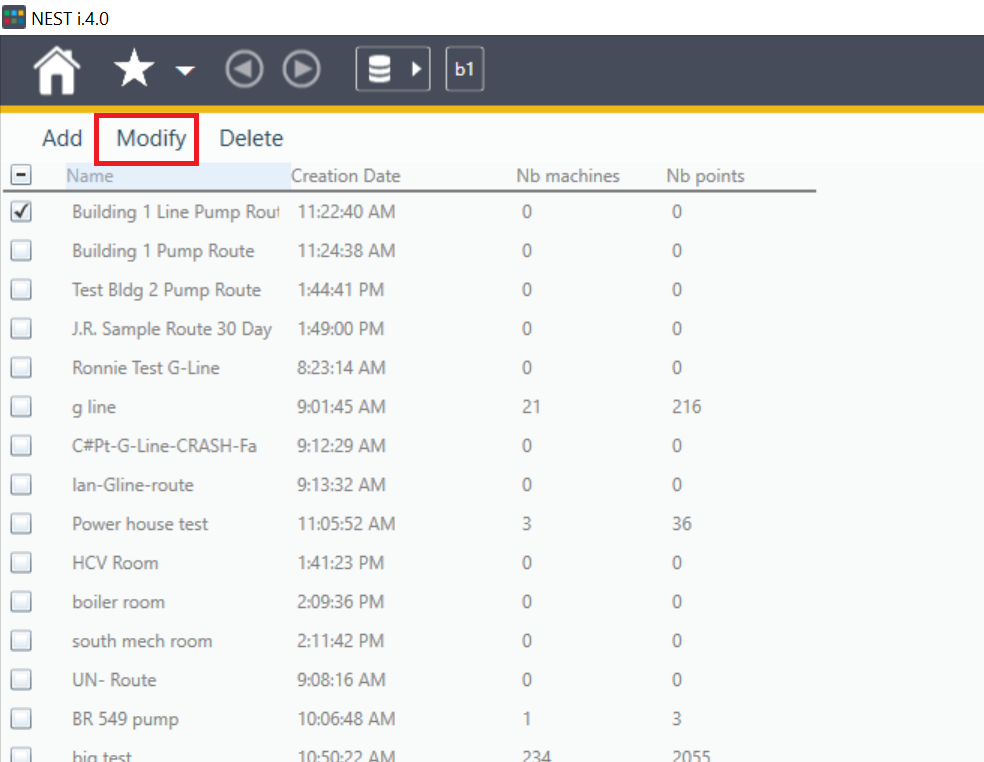Select the Ronnie Test G-Line name
The image size is (984, 762).
tap(146, 368)
